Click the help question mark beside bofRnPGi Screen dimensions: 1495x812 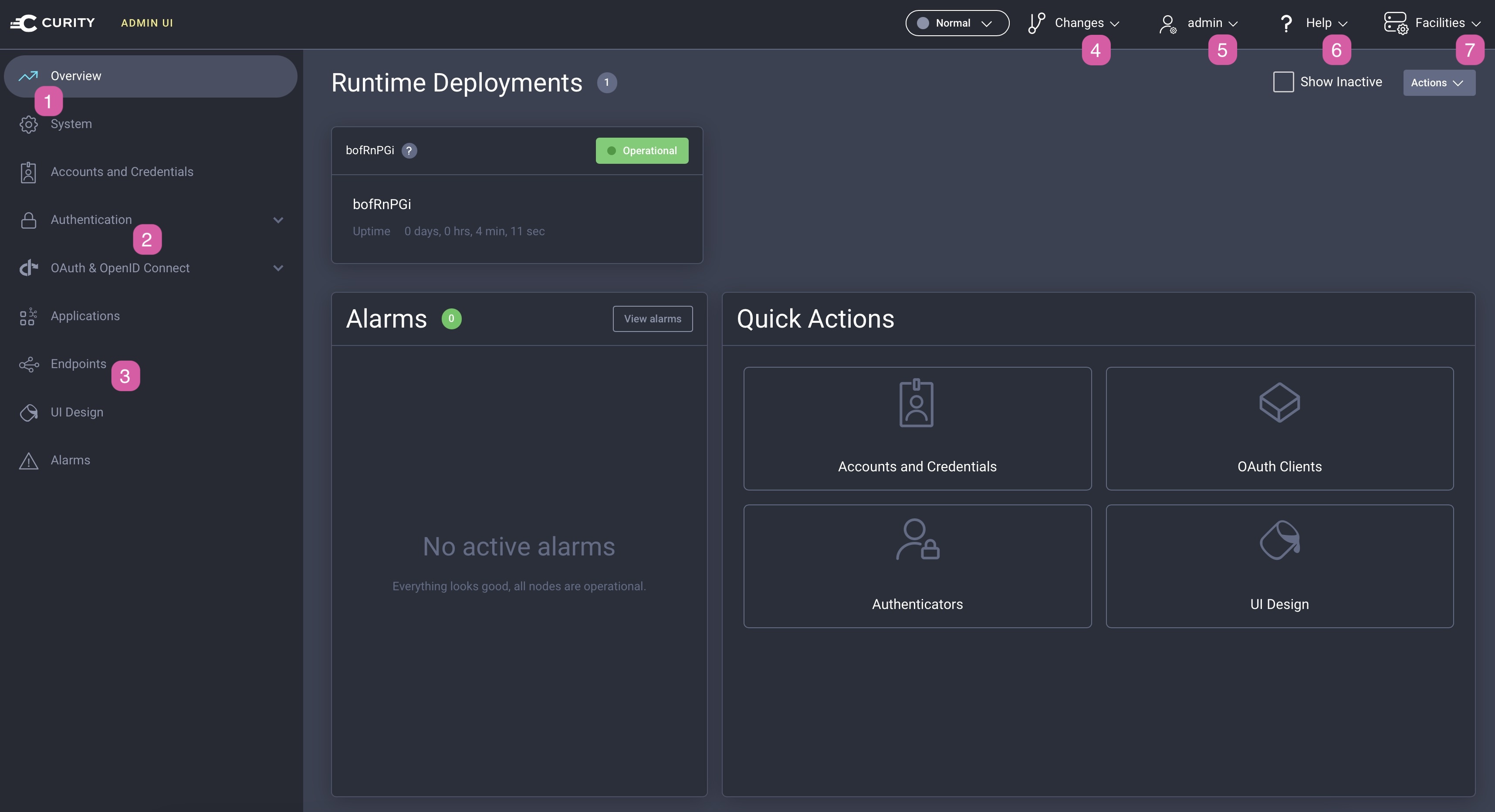(409, 151)
